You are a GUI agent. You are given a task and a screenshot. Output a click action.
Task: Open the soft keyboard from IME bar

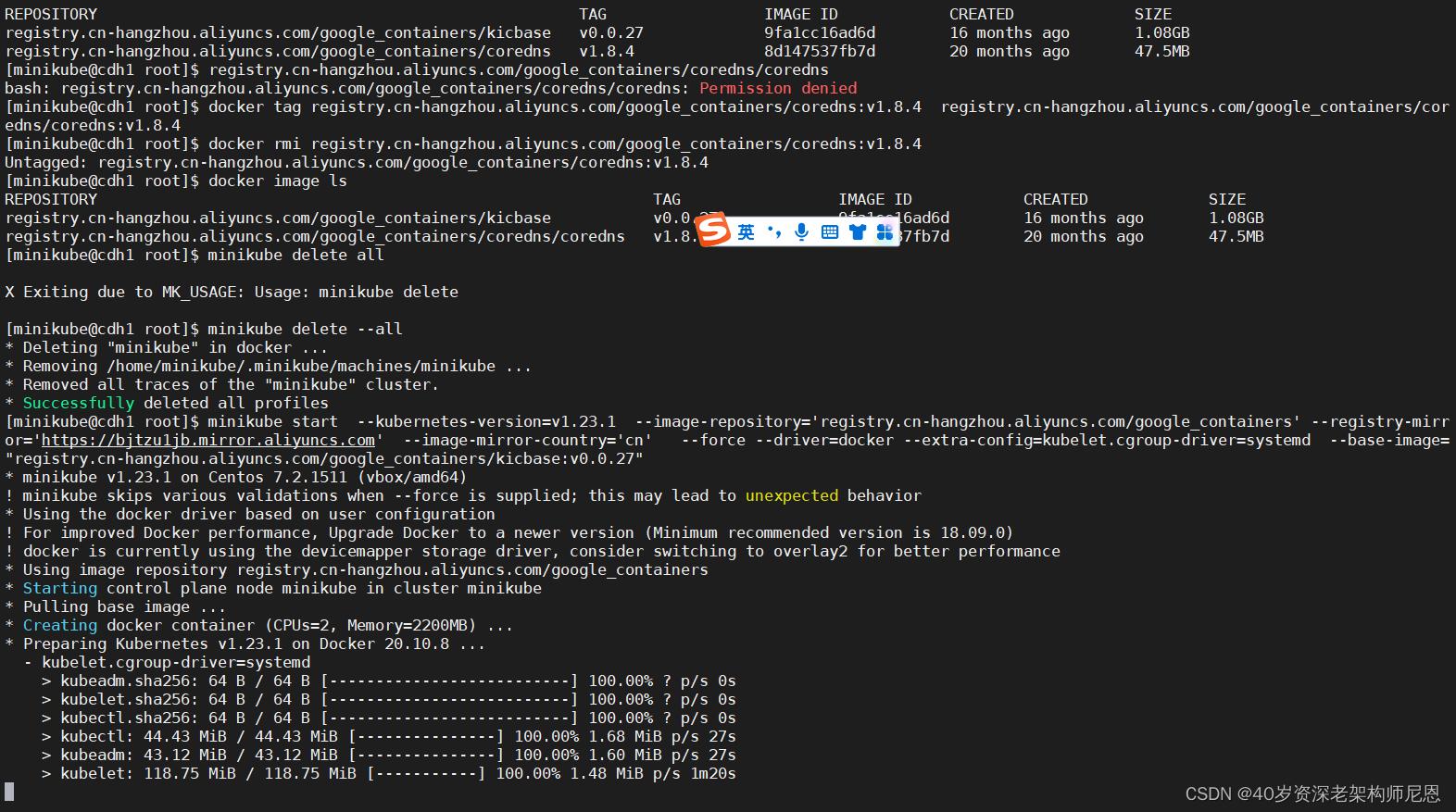tap(830, 232)
